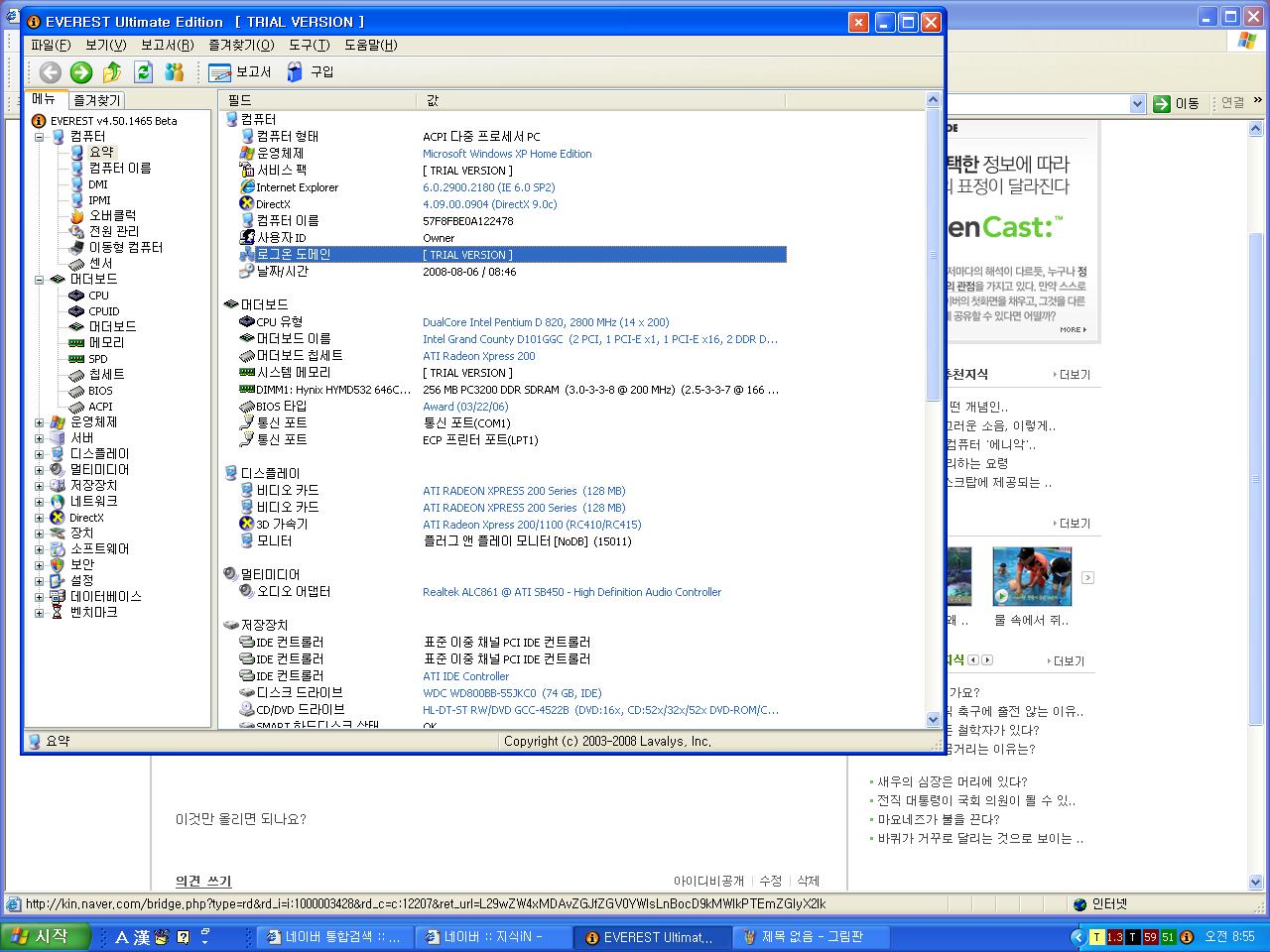Click the 시작 Start button on taskbar
Viewport: 1270px width, 952px height.
[x=46, y=937]
